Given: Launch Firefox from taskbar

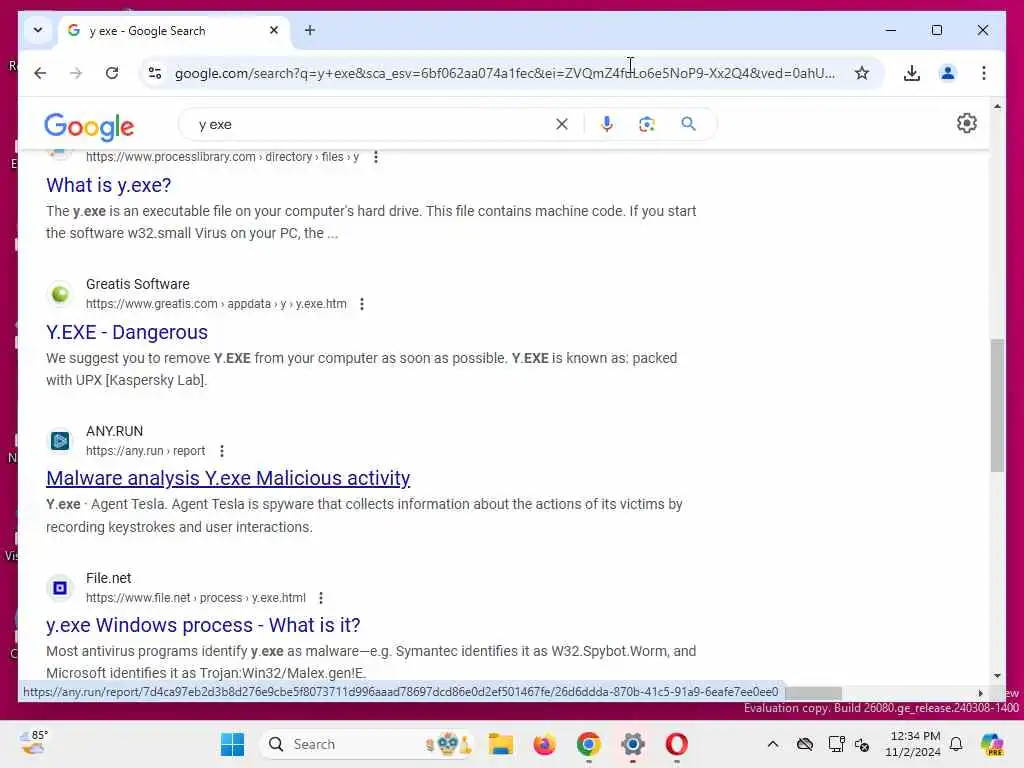Looking at the screenshot, I should coord(545,744).
